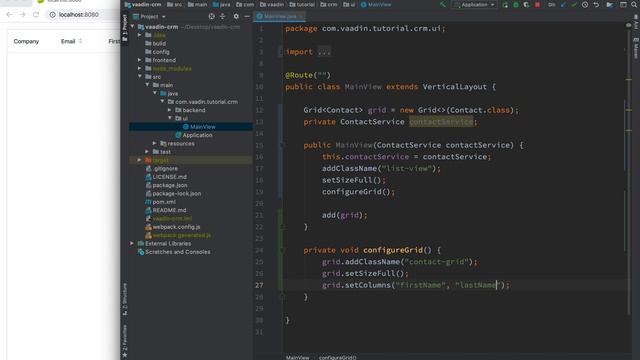640x360 pixels.
Task: Open the Application run configuration dropdown
Action: 474,4
